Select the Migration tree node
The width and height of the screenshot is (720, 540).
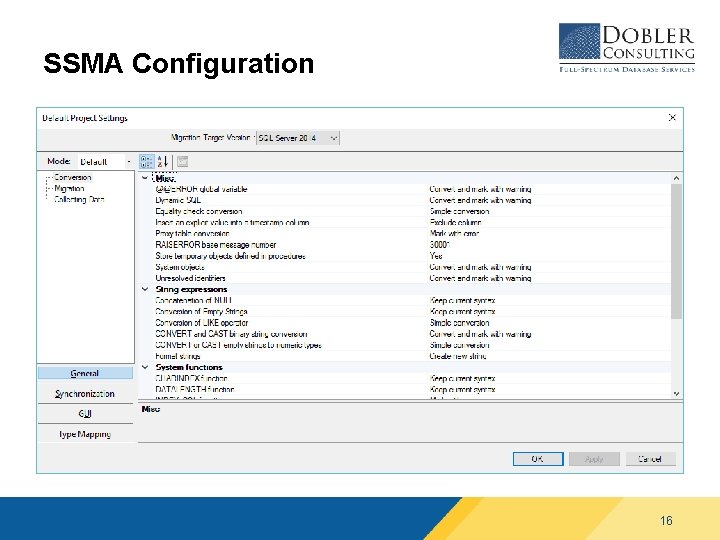click(x=69, y=188)
